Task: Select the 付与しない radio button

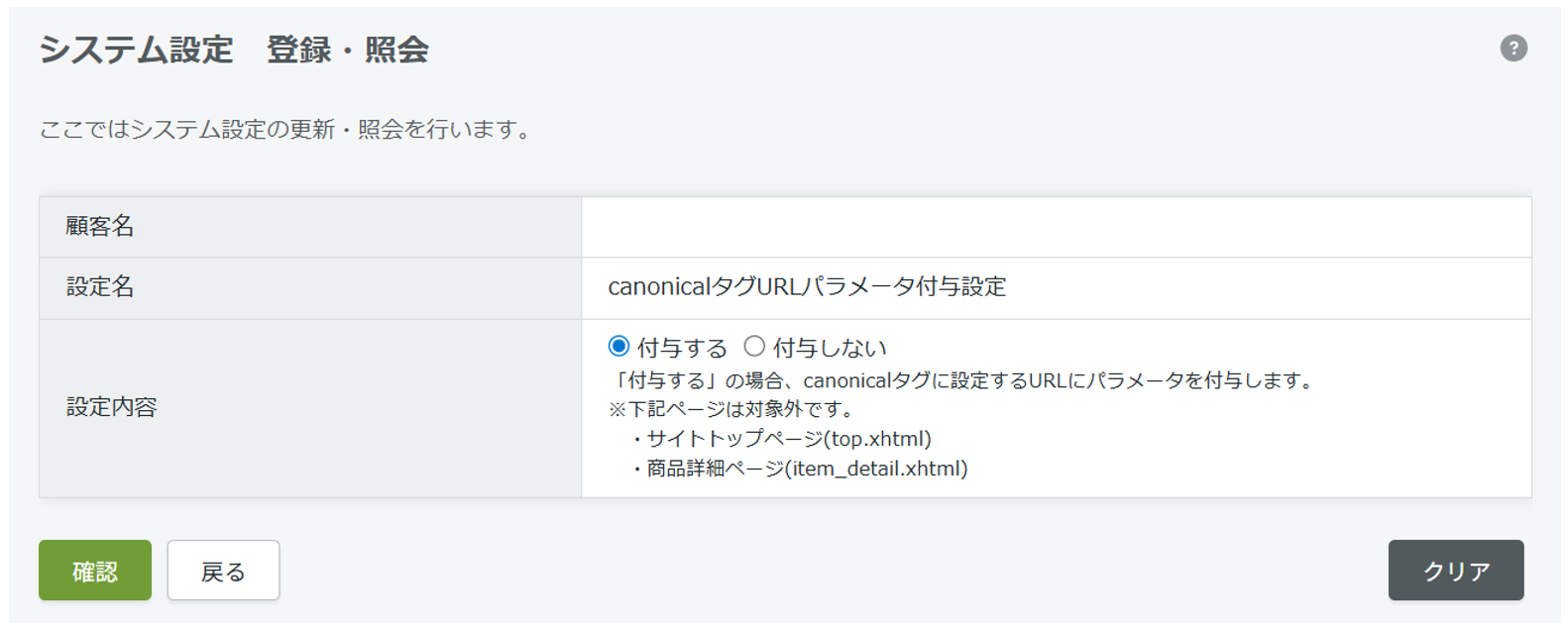Action: coord(754,347)
